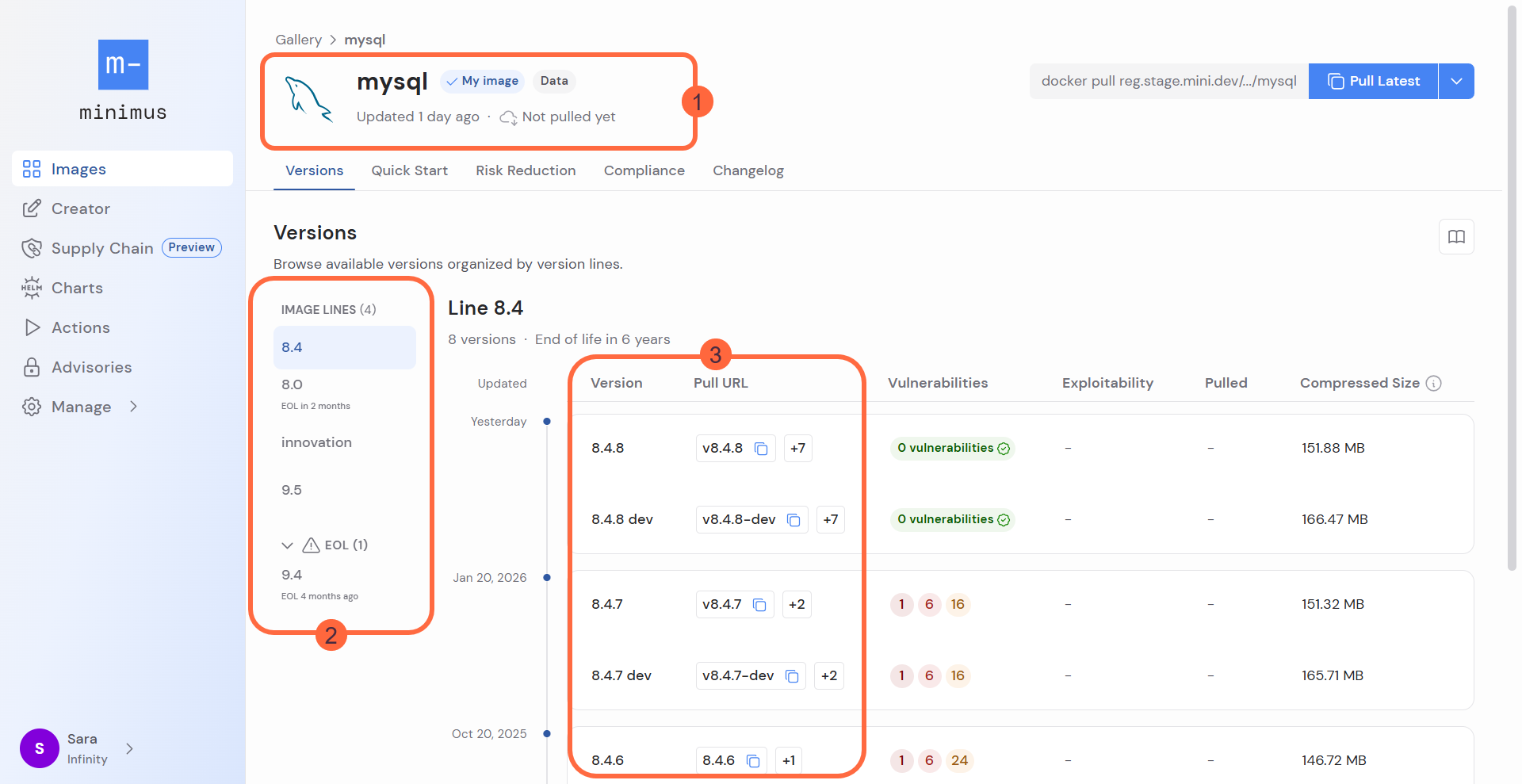Open the Manage settings
This screenshot has width=1522, height=784.
pos(81,407)
